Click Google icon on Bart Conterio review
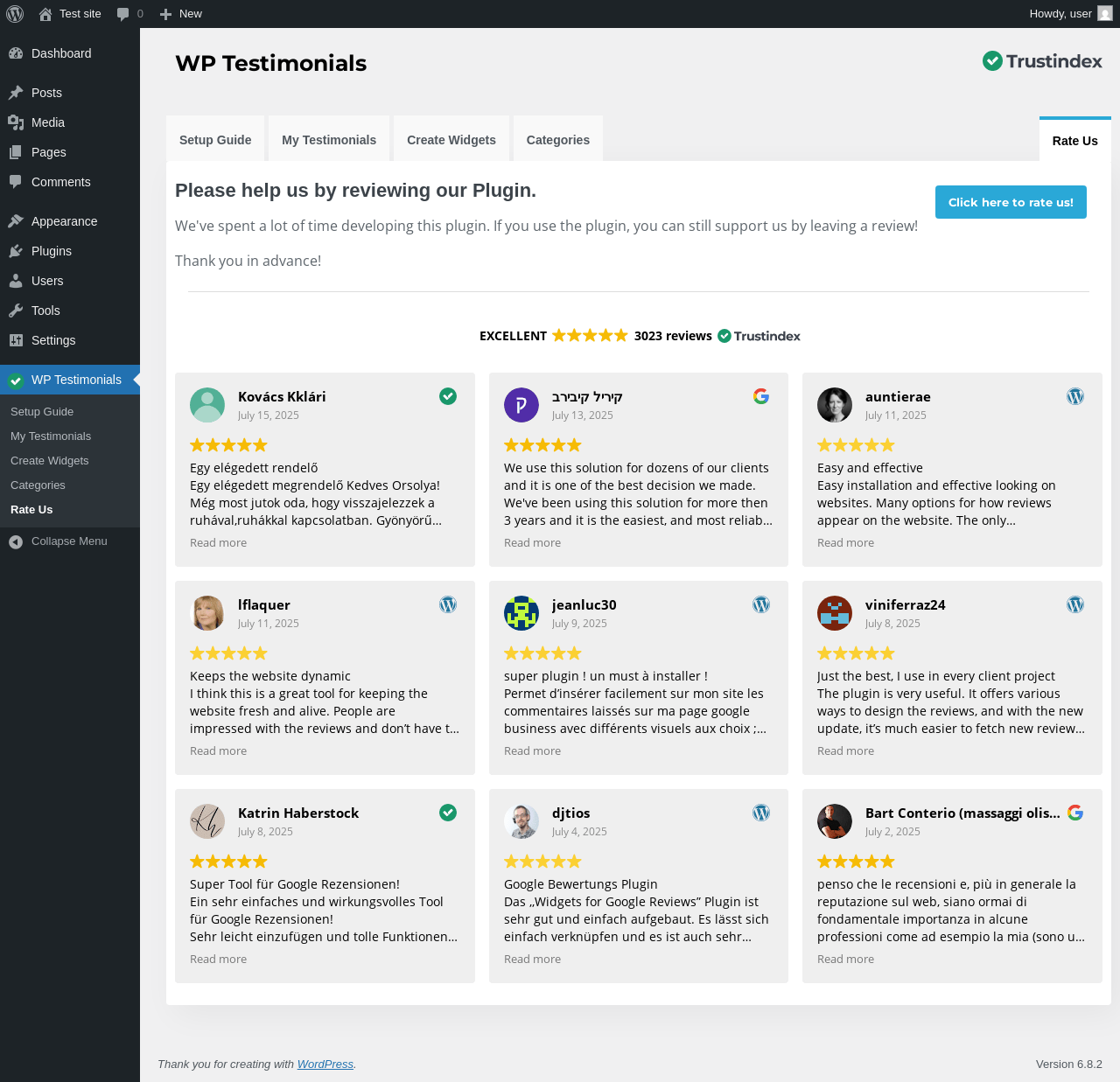The height and width of the screenshot is (1082, 1120). click(x=1075, y=813)
